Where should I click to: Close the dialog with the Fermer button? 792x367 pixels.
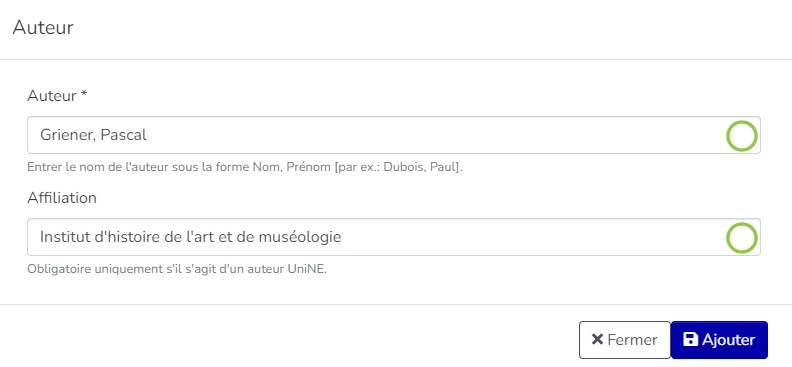pos(624,340)
